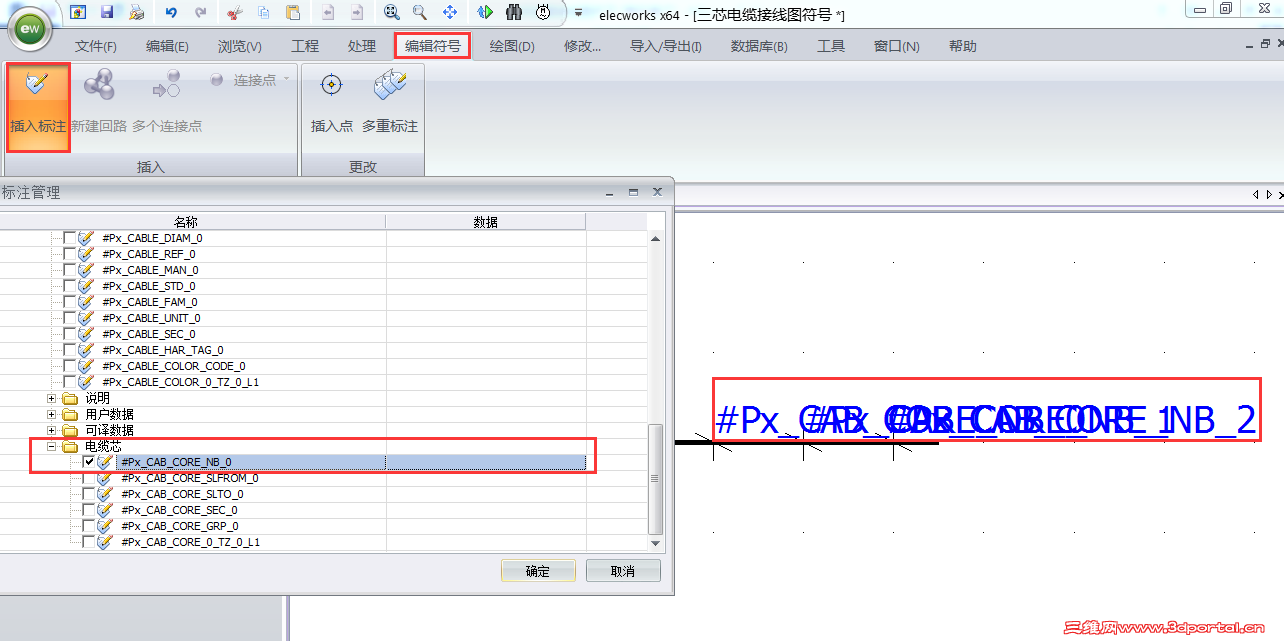
Task: Click the zoom extents magnifier icon
Action: [x=391, y=12]
